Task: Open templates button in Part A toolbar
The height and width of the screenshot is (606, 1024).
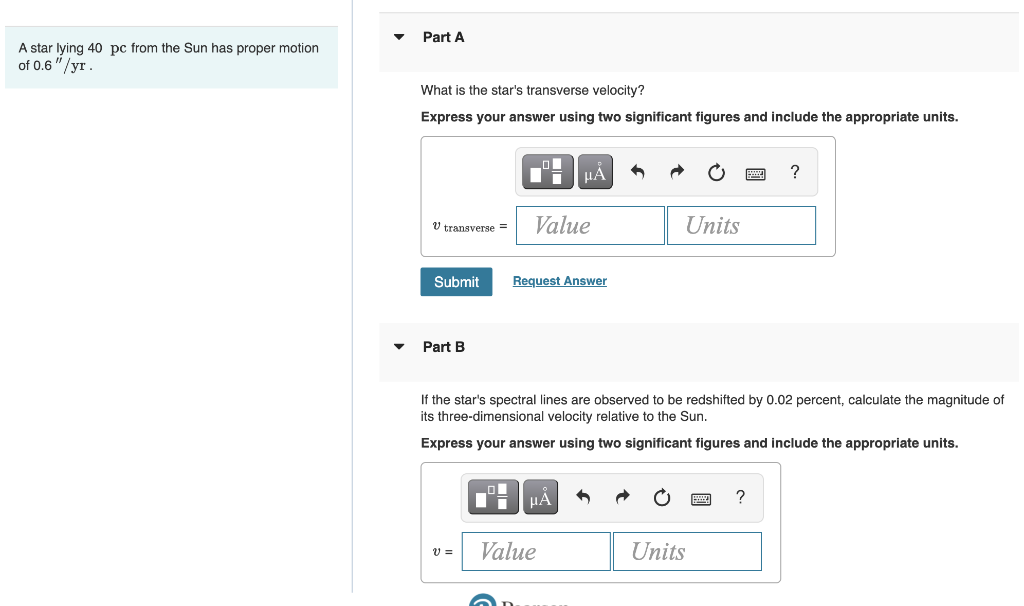Action: pyautogui.click(x=548, y=172)
